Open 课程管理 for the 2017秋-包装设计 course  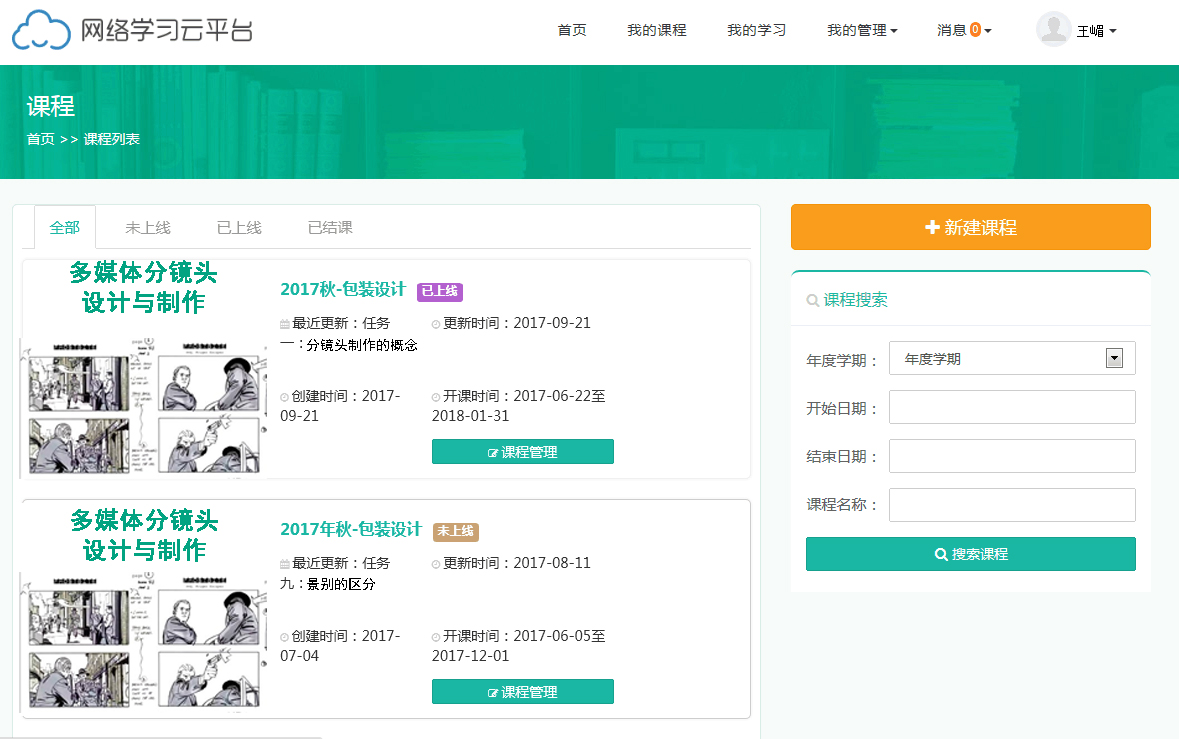click(x=522, y=452)
